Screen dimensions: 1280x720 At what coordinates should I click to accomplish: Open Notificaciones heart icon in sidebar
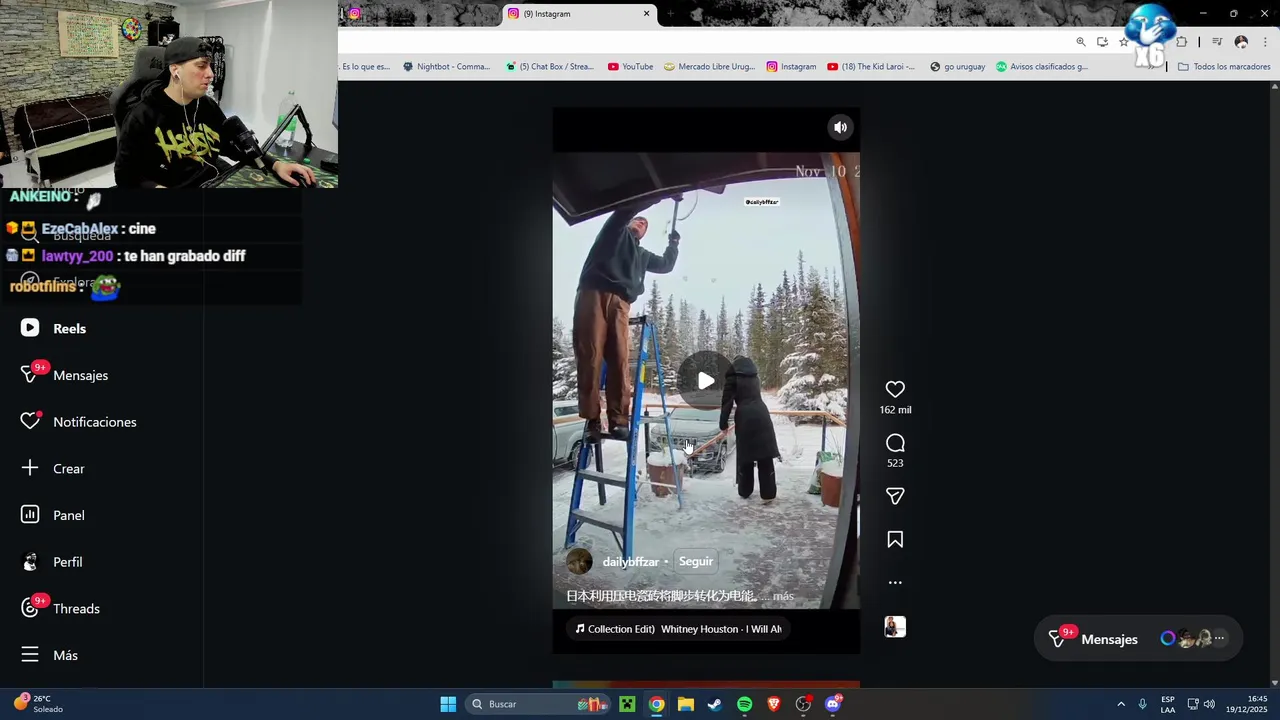click(x=30, y=422)
